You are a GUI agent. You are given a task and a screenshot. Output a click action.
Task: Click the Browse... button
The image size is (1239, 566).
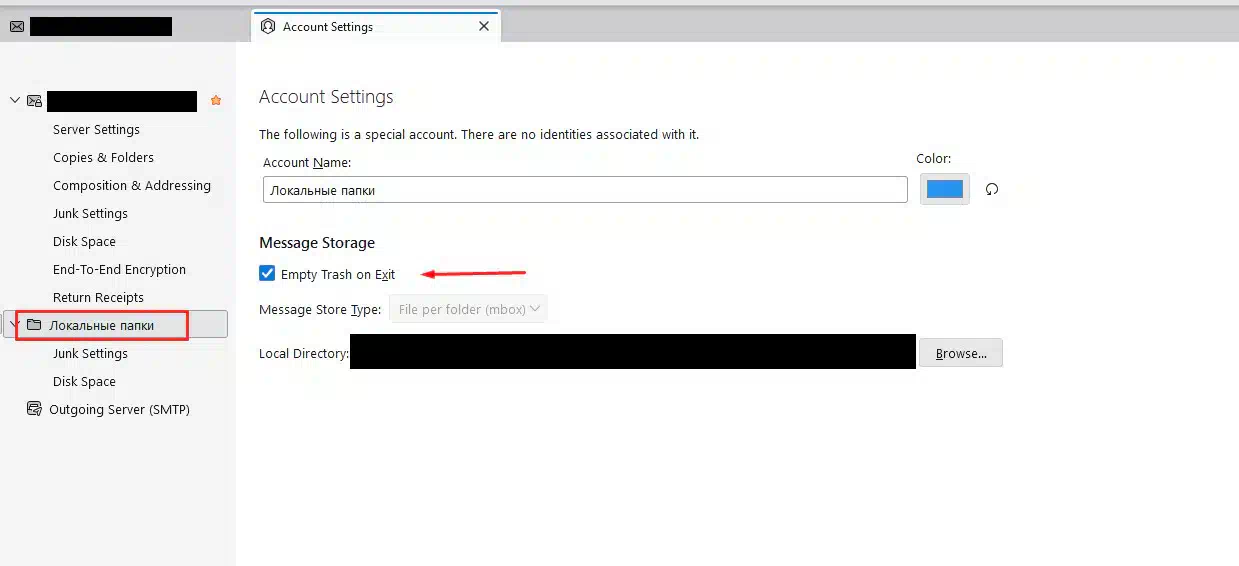tap(961, 353)
